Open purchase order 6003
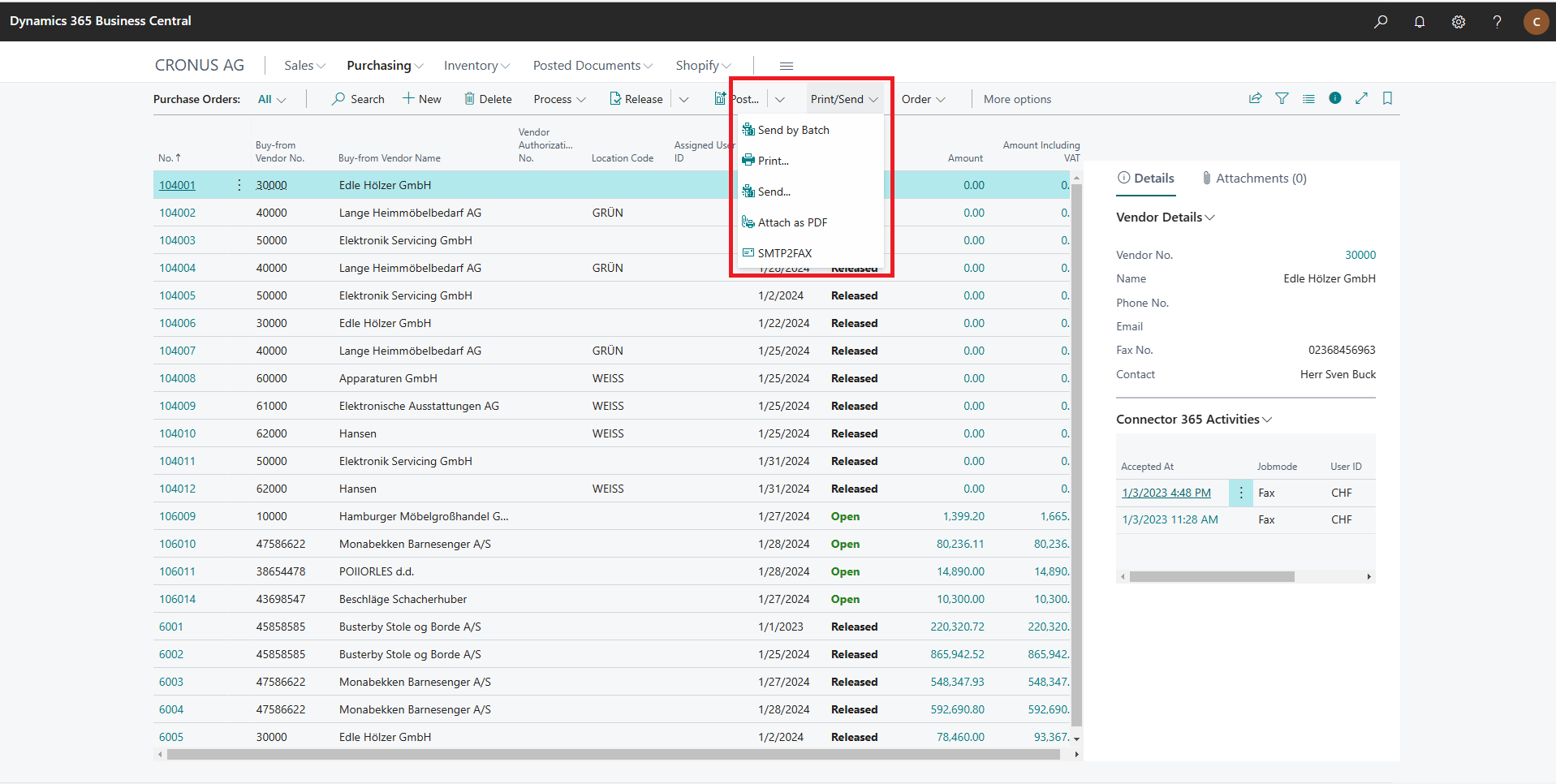1556x784 pixels. coord(171,682)
